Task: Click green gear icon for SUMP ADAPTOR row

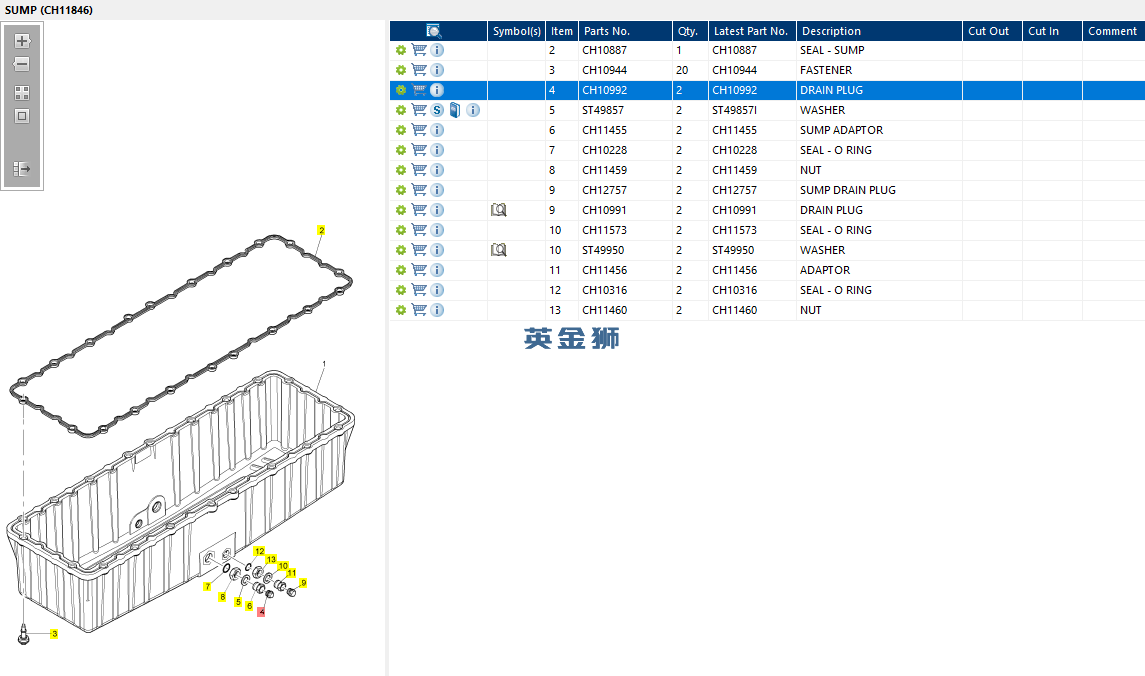Action: (x=401, y=130)
